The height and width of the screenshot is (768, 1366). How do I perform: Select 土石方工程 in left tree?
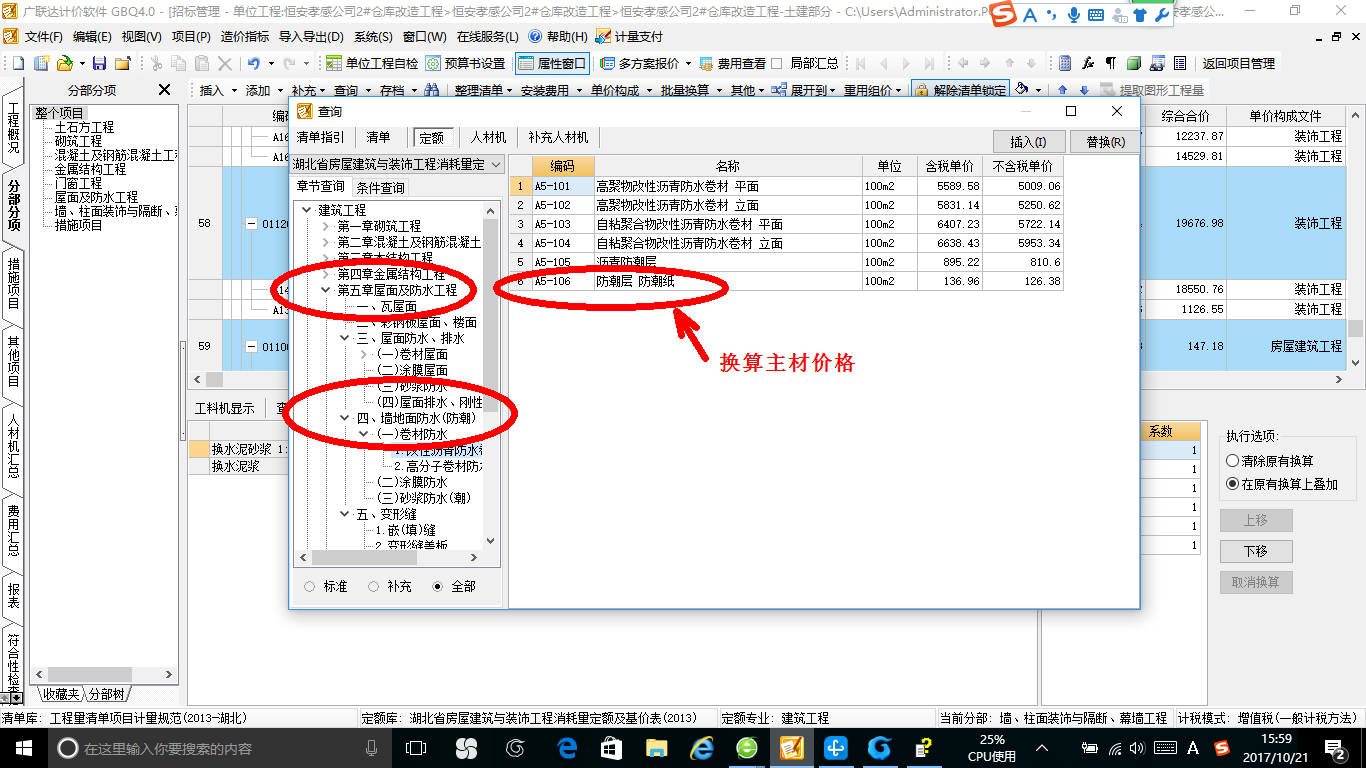84,128
